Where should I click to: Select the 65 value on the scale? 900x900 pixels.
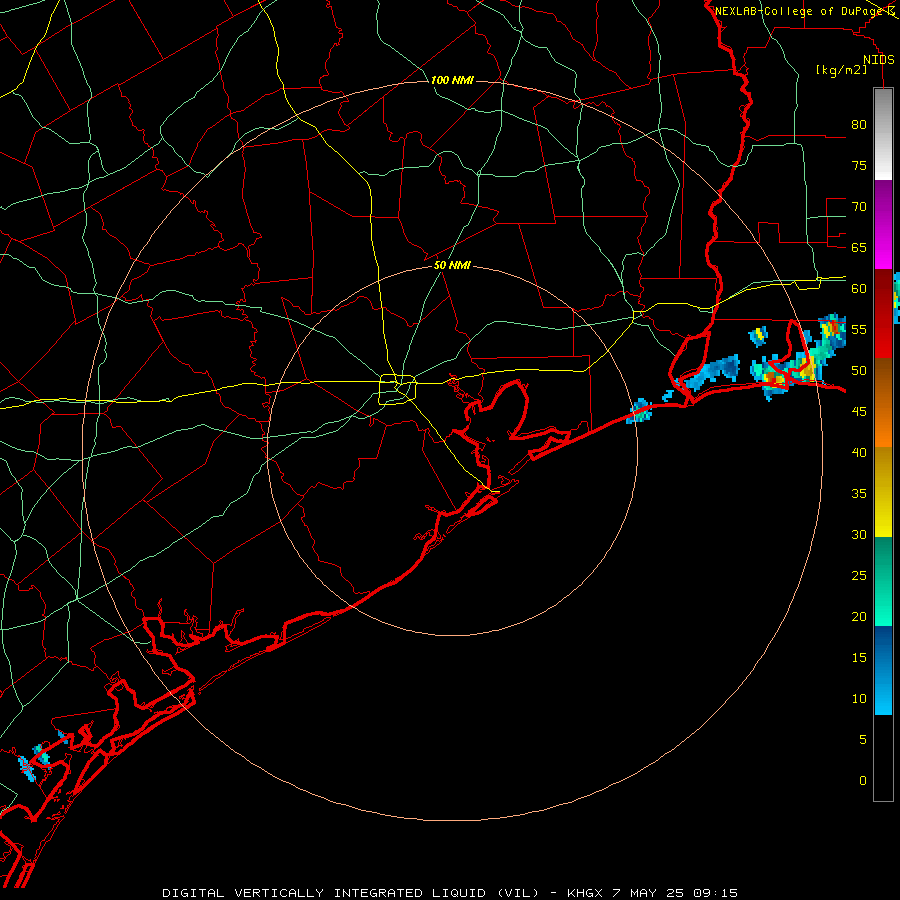click(859, 247)
